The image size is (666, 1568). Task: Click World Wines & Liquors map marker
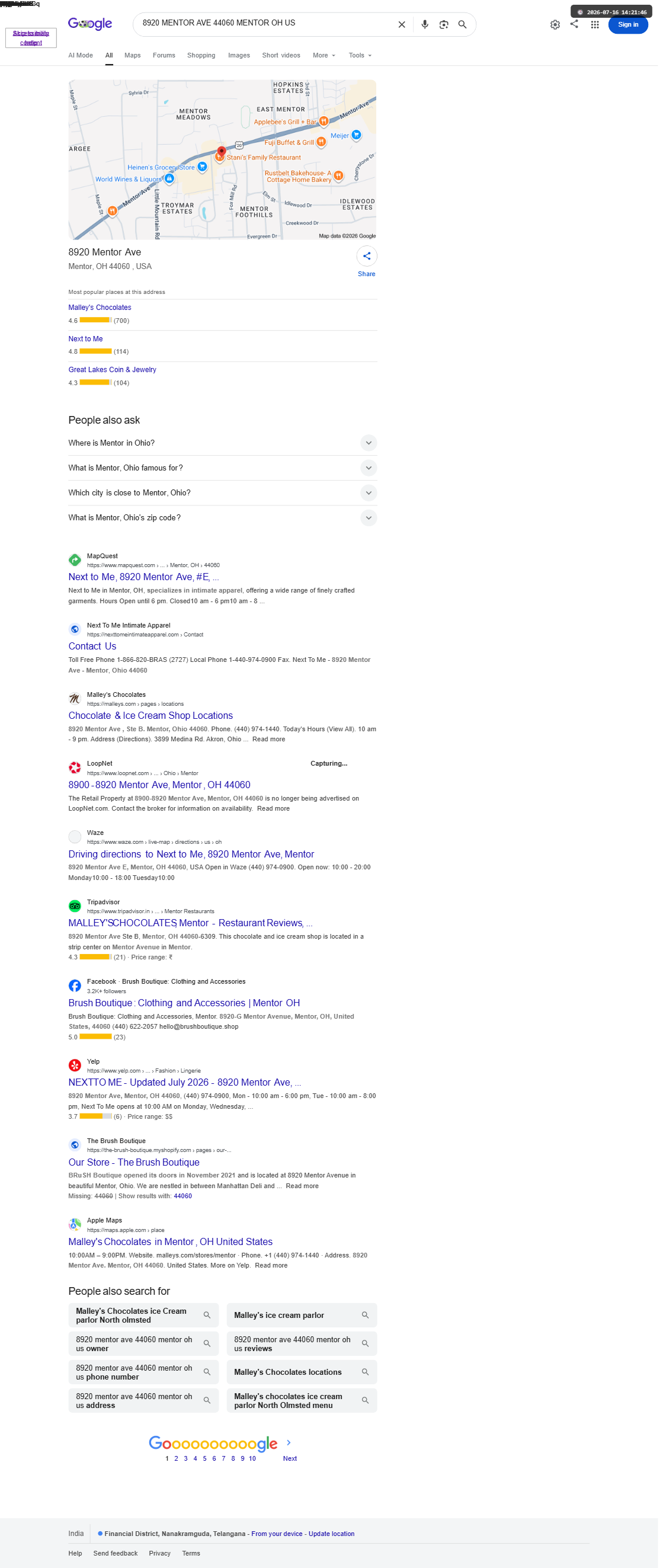tap(169, 179)
